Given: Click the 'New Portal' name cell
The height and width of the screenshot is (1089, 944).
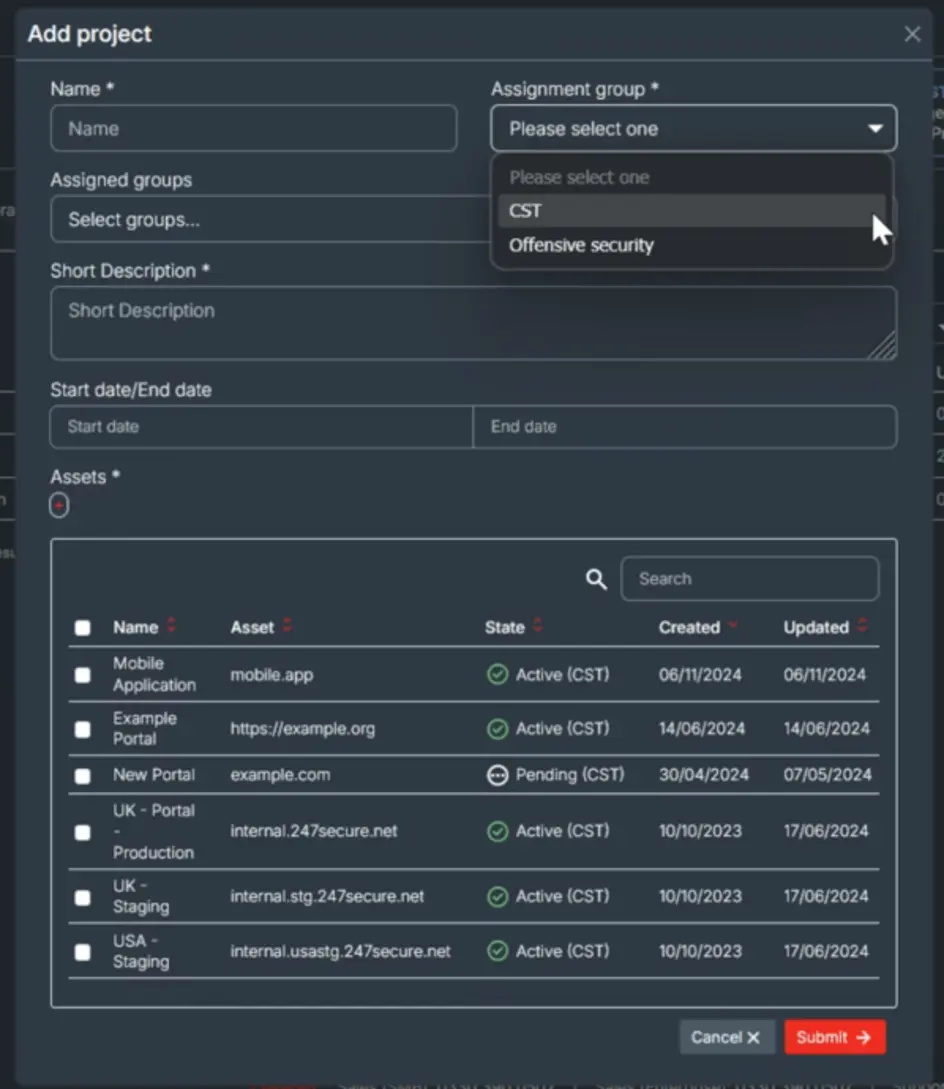Looking at the screenshot, I should 154,775.
